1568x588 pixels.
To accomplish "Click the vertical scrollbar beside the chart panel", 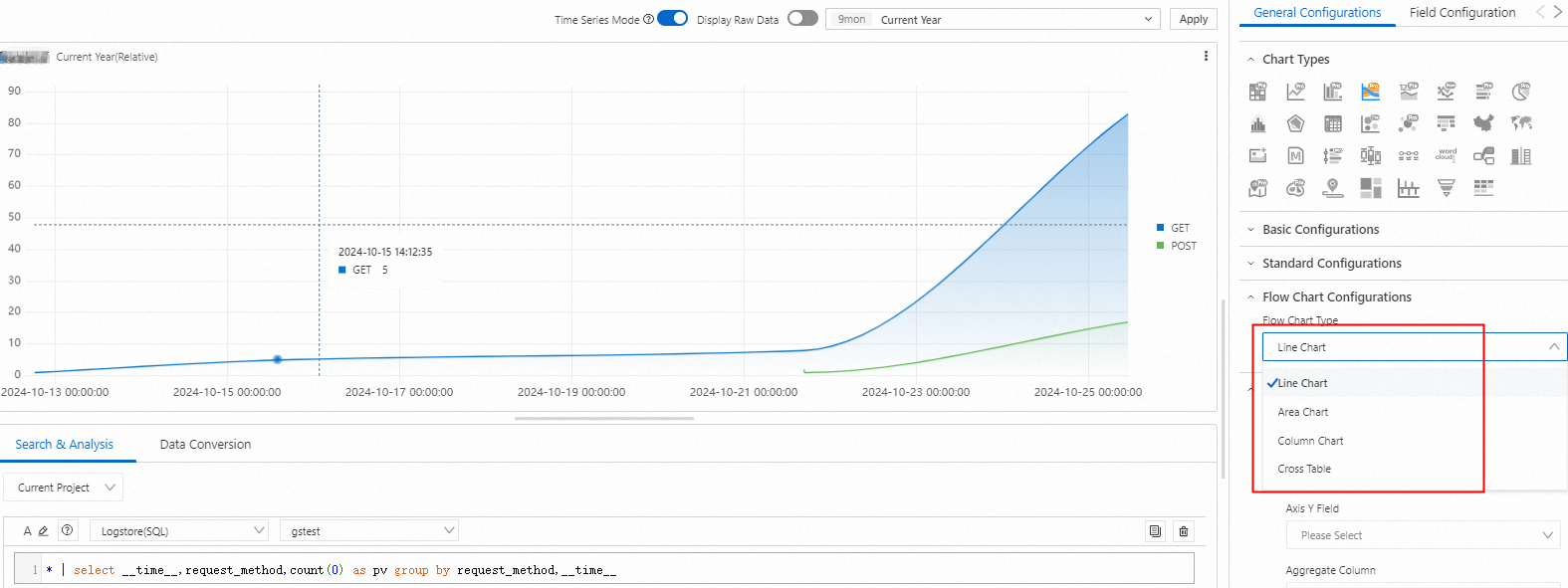I will click(1224, 388).
